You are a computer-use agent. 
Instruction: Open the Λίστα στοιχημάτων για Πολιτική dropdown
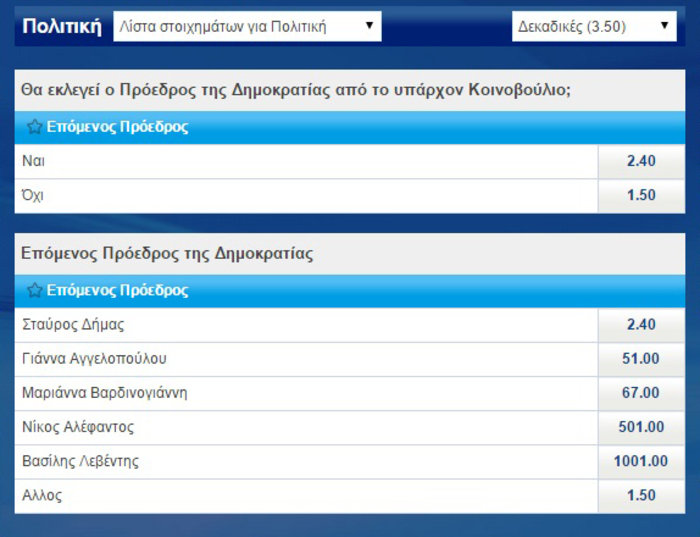click(247, 27)
